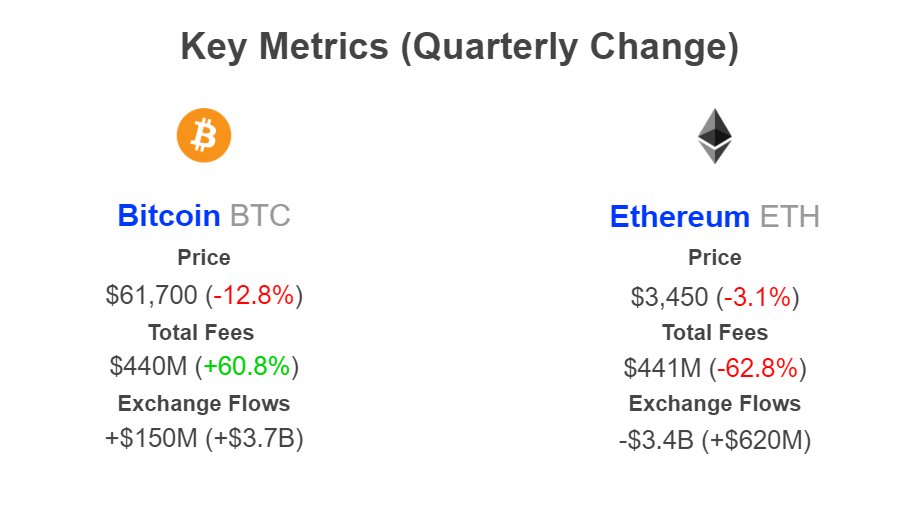Open the blue Bitcoin link
901x507 pixels.
[x=169, y=215]
